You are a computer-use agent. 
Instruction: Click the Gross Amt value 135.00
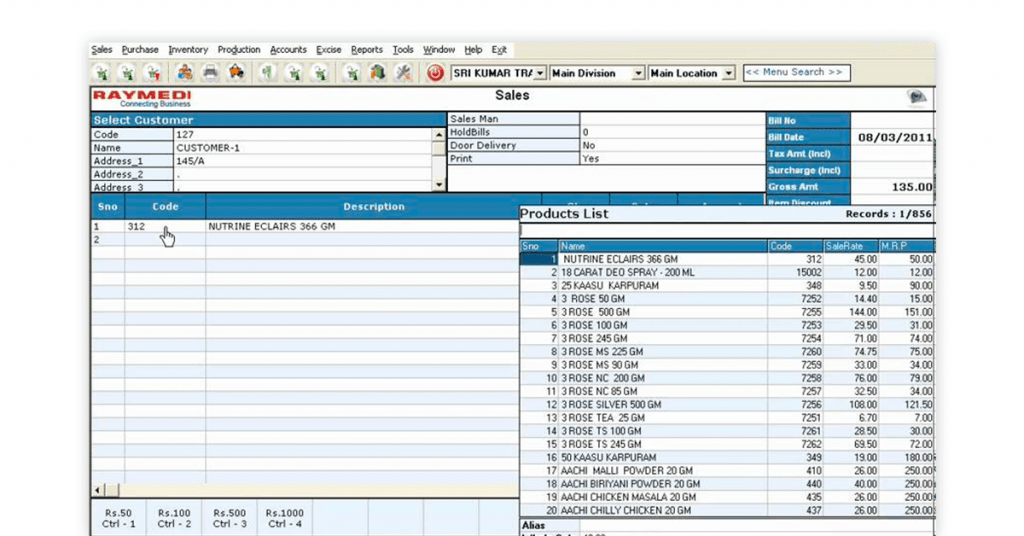tap(912, 187)
